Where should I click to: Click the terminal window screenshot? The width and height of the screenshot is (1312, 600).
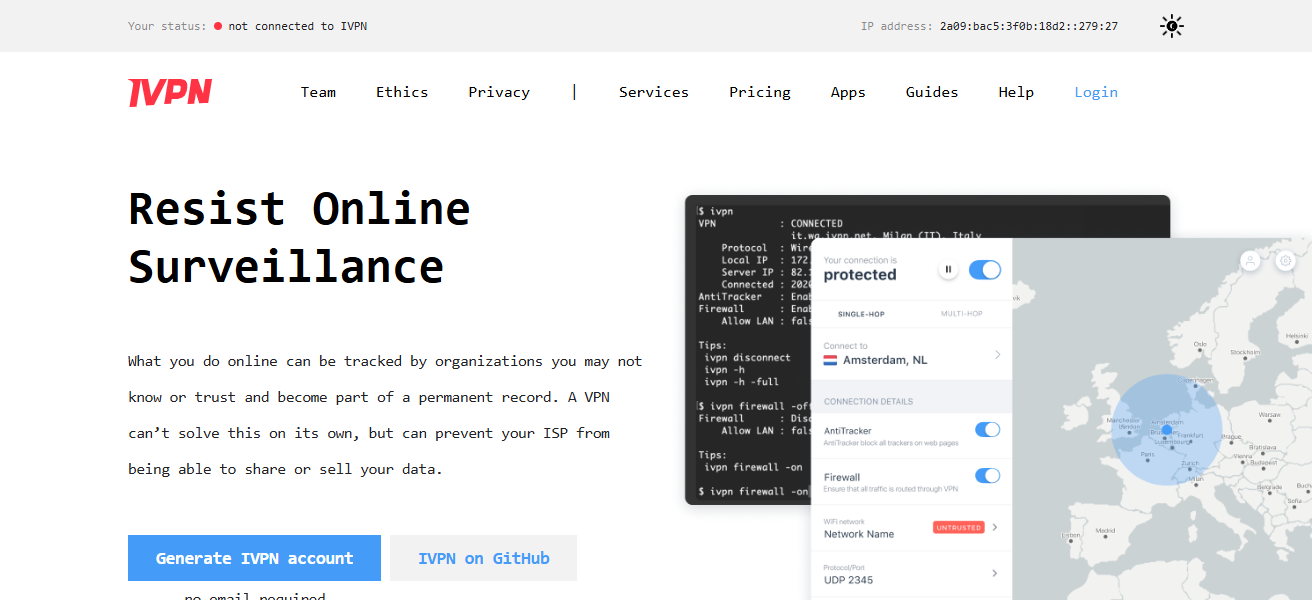coord(750,350)
